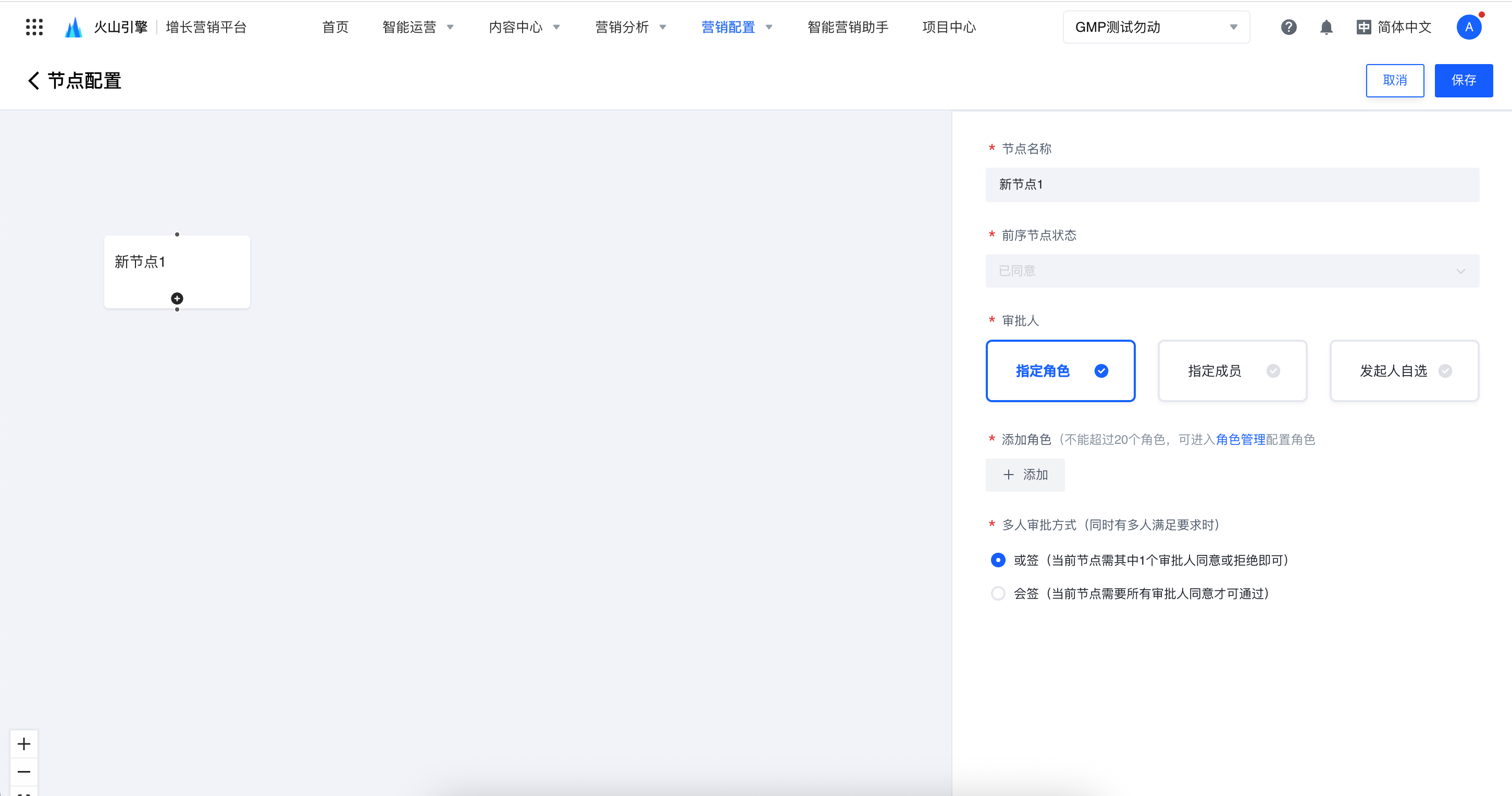The image size is (1512, 796).
Task: Select 或签 approval radio option
Action: [998, 560]
